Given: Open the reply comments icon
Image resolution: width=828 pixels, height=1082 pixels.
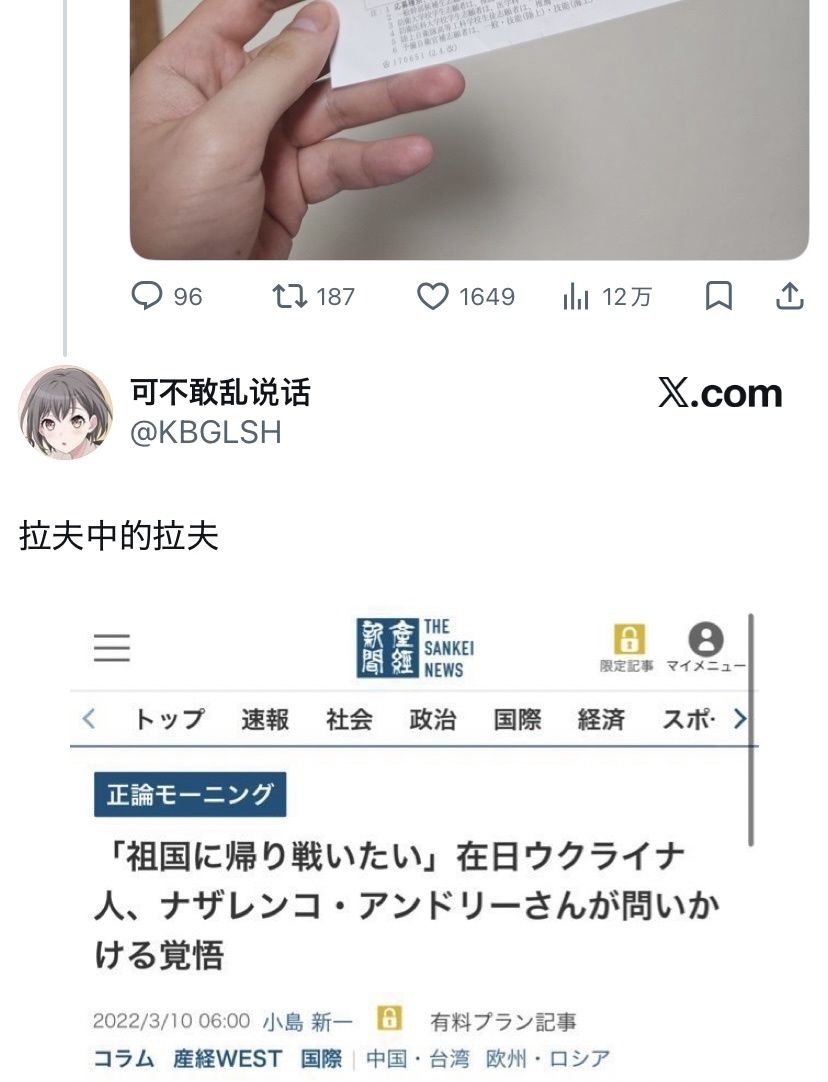Looking at the screenshot, I should tap(147, 297).
